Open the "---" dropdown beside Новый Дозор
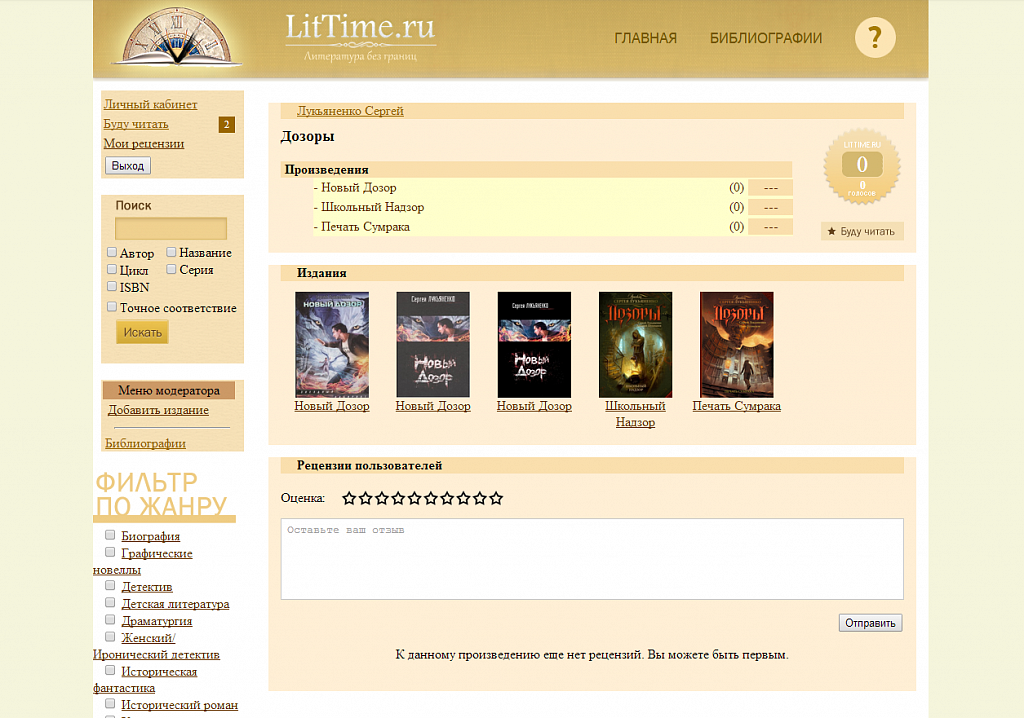The height and width of the screenshot is (718, 1024). tap(770, 187)
